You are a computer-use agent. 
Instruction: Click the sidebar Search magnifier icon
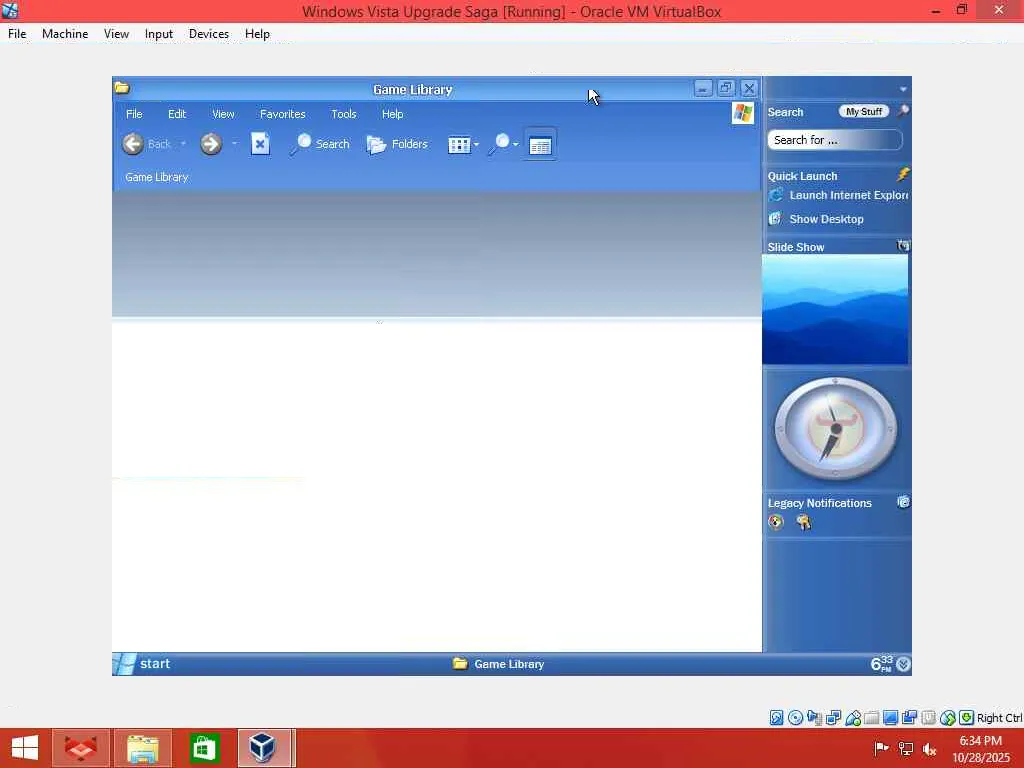pos(904,110)
